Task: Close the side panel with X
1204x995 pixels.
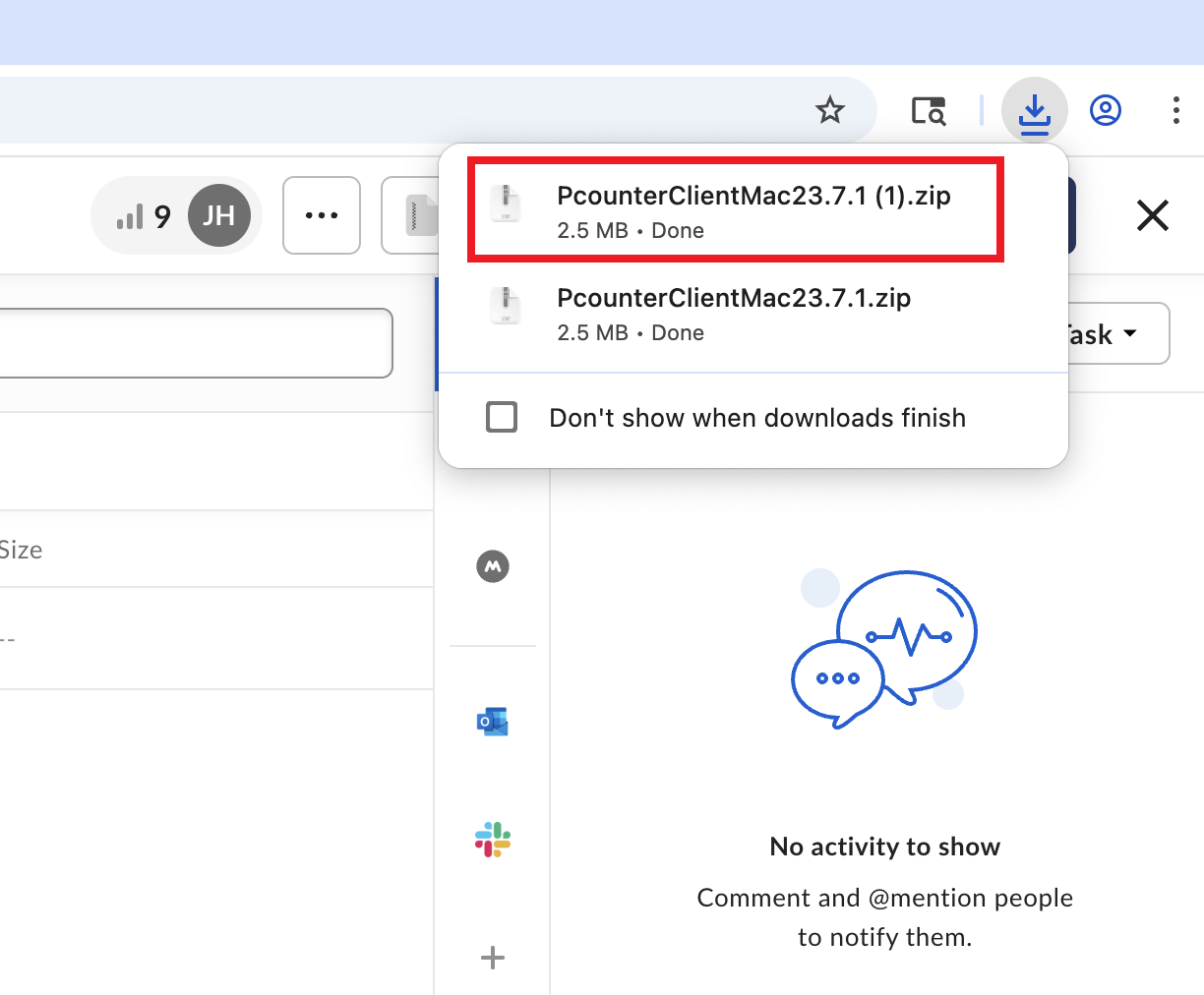Action: pos(1152,215)
